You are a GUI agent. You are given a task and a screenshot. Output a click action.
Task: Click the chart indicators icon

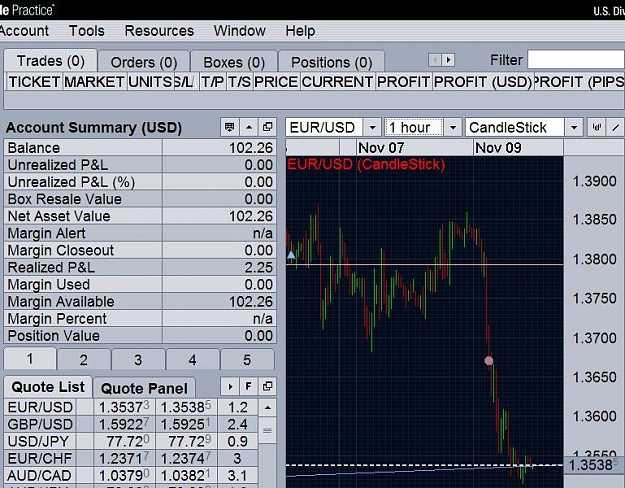[597, 128]
